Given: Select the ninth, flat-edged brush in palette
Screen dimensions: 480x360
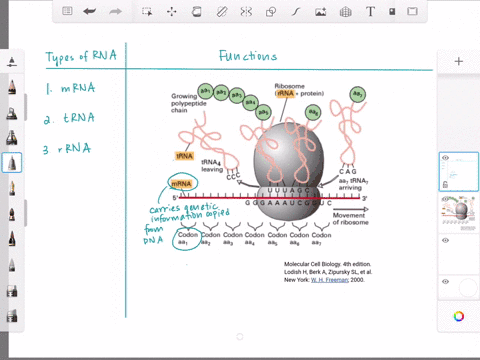Looking at the screenshot, I should 12,291.
